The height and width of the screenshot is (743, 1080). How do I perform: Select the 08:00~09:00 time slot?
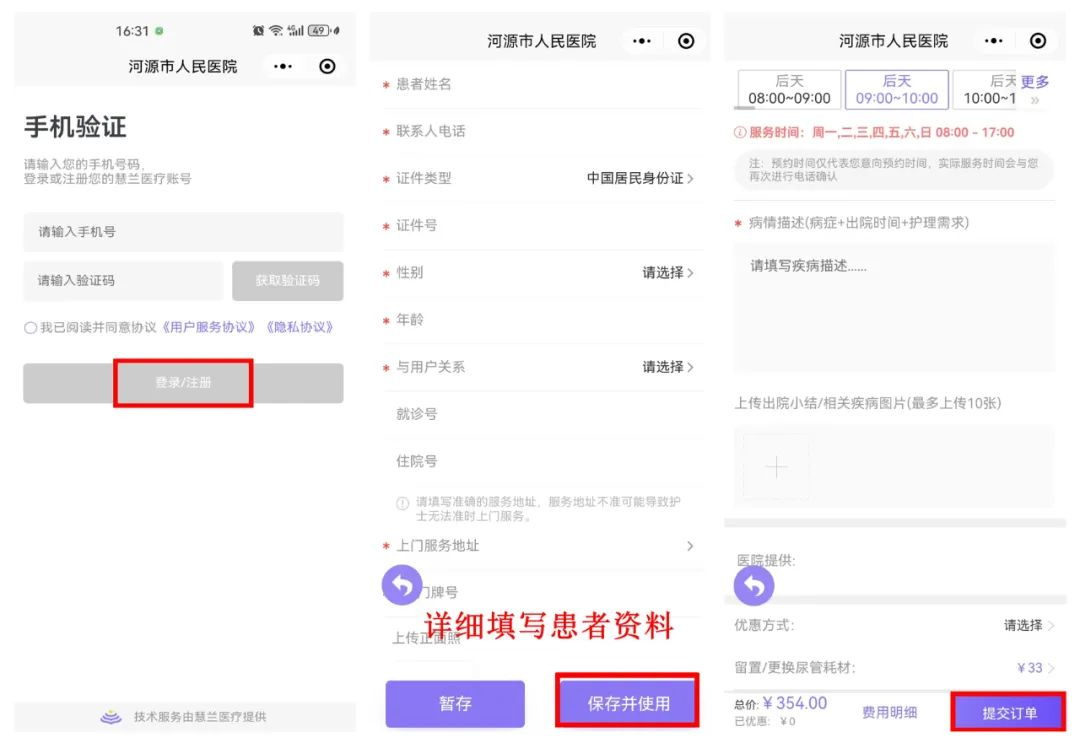tap(789, 89)
